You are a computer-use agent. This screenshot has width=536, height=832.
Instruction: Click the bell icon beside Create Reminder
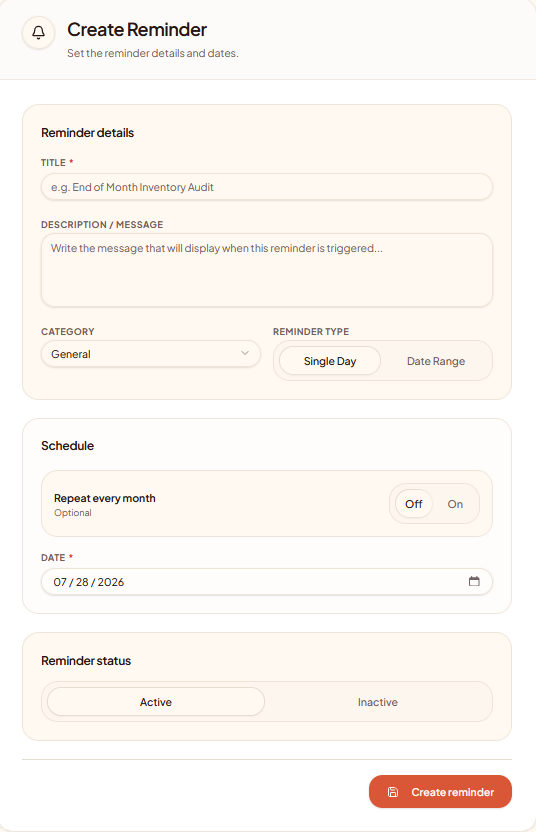click(38, 33)
